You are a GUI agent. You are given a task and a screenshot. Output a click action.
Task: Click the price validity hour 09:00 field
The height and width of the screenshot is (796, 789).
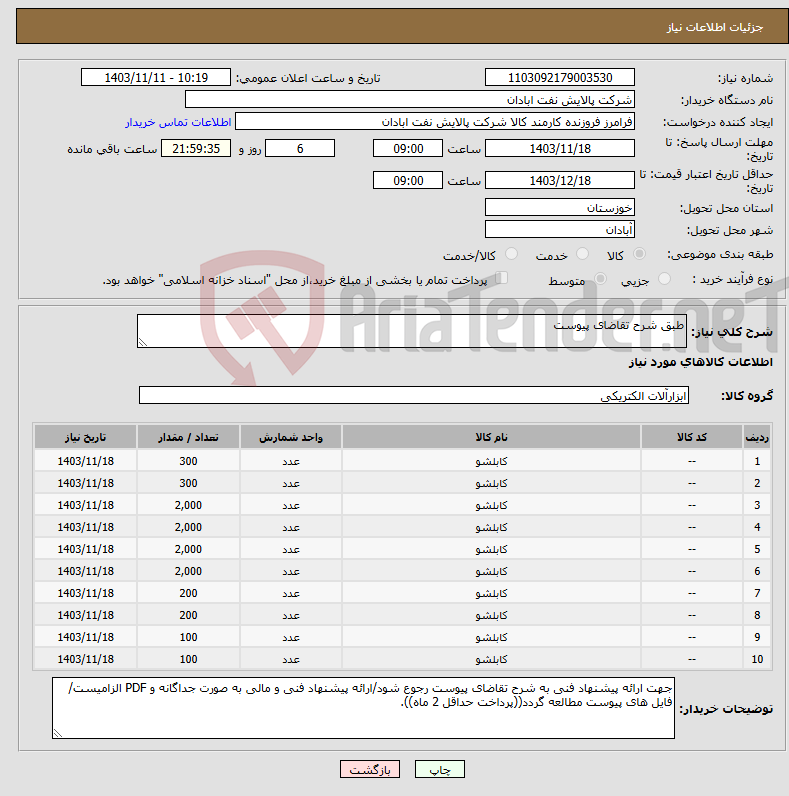pyautogui.click(x=408, y=180)
